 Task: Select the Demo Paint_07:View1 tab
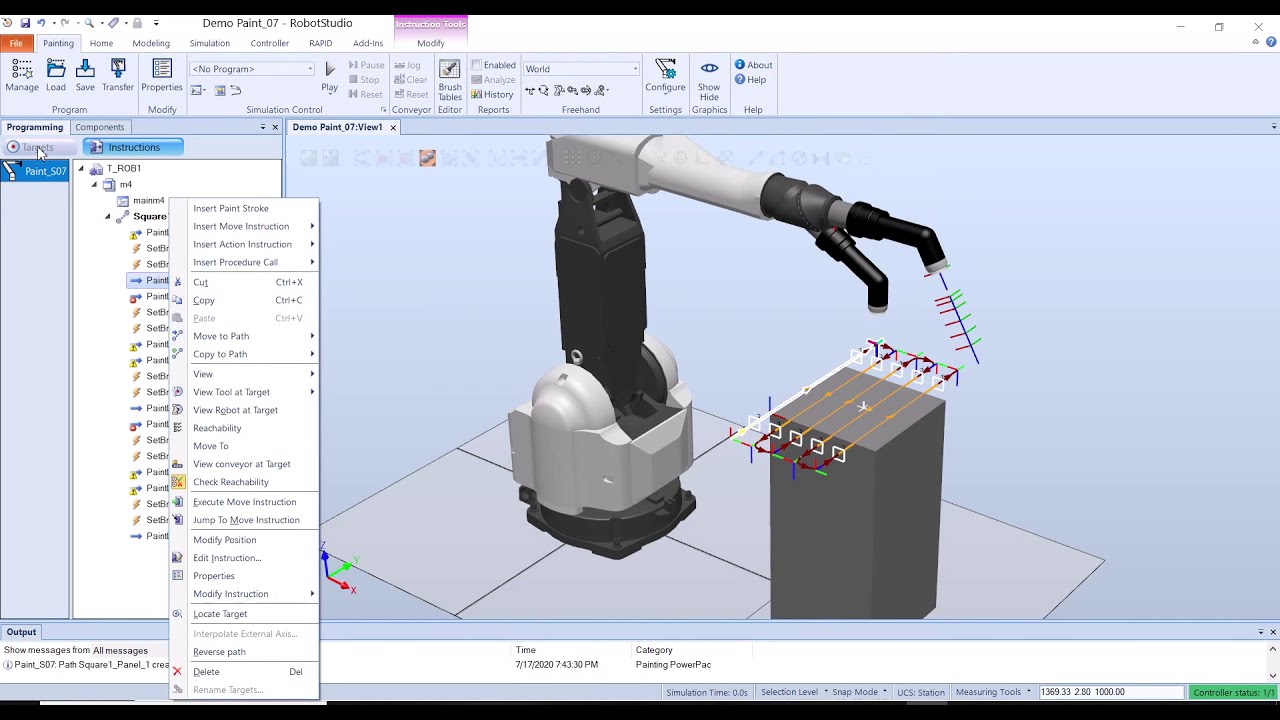click(x=337, y=127)
